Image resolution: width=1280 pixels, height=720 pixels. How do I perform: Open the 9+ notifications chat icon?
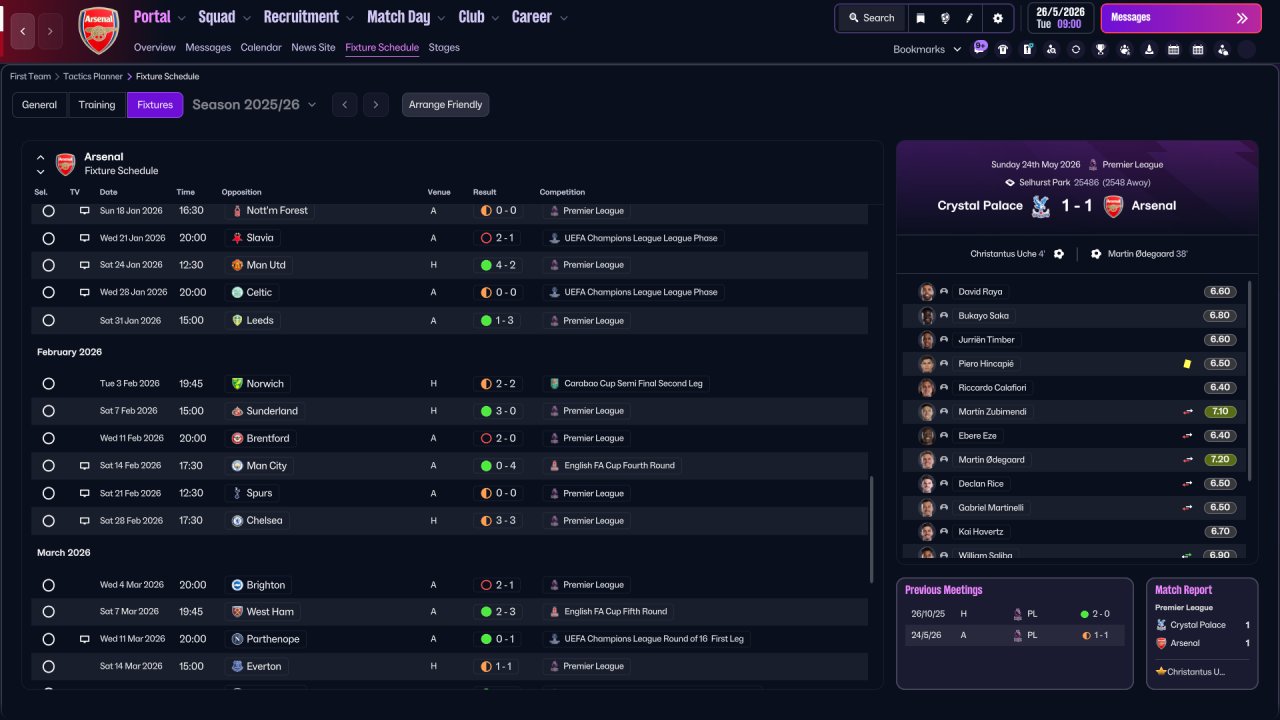pyautogui.click(x=980, y=48)
